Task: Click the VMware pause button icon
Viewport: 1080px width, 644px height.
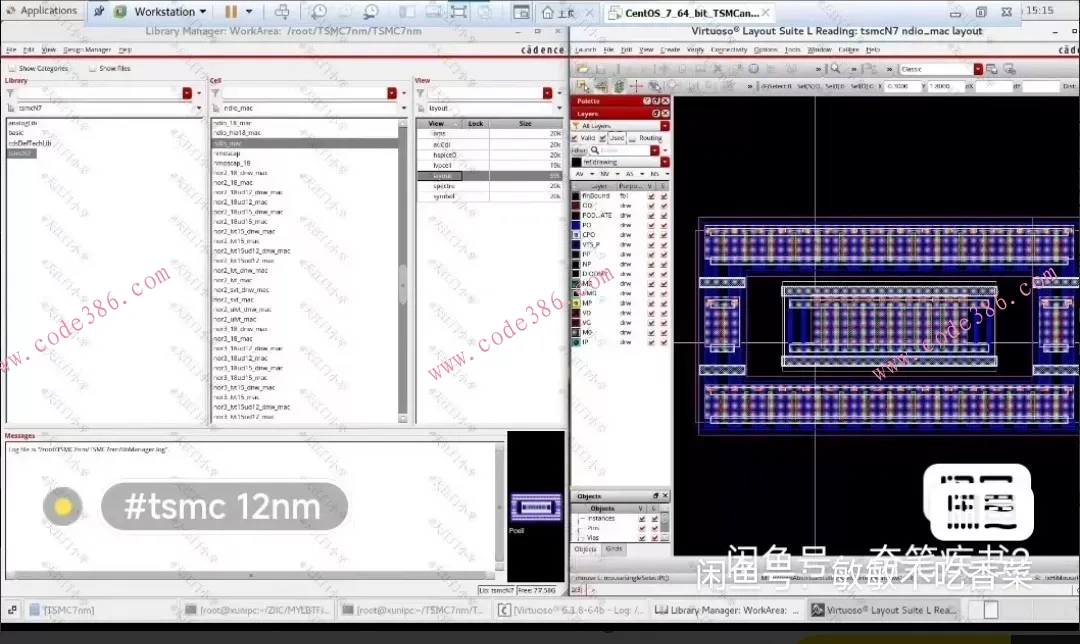Action: point(231,12)
